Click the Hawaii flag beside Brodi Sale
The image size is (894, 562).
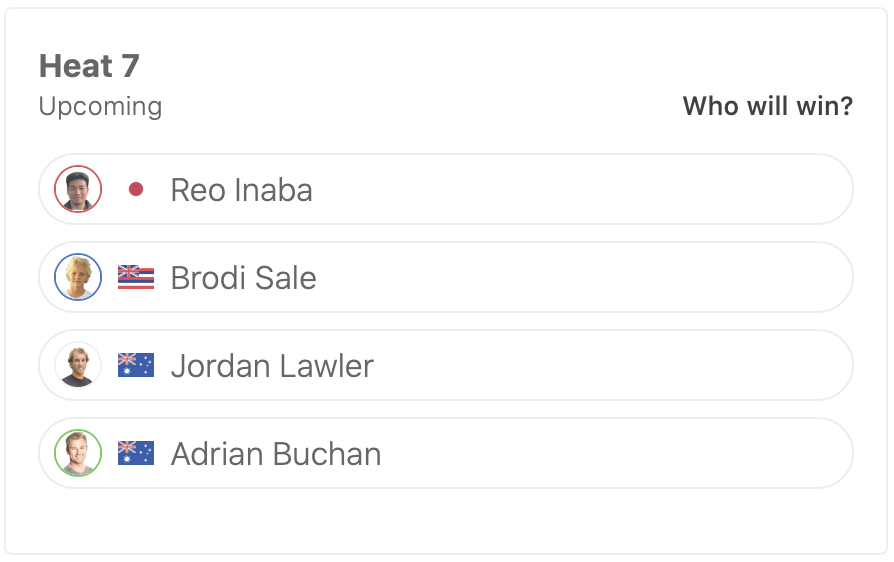coord(136,277)
